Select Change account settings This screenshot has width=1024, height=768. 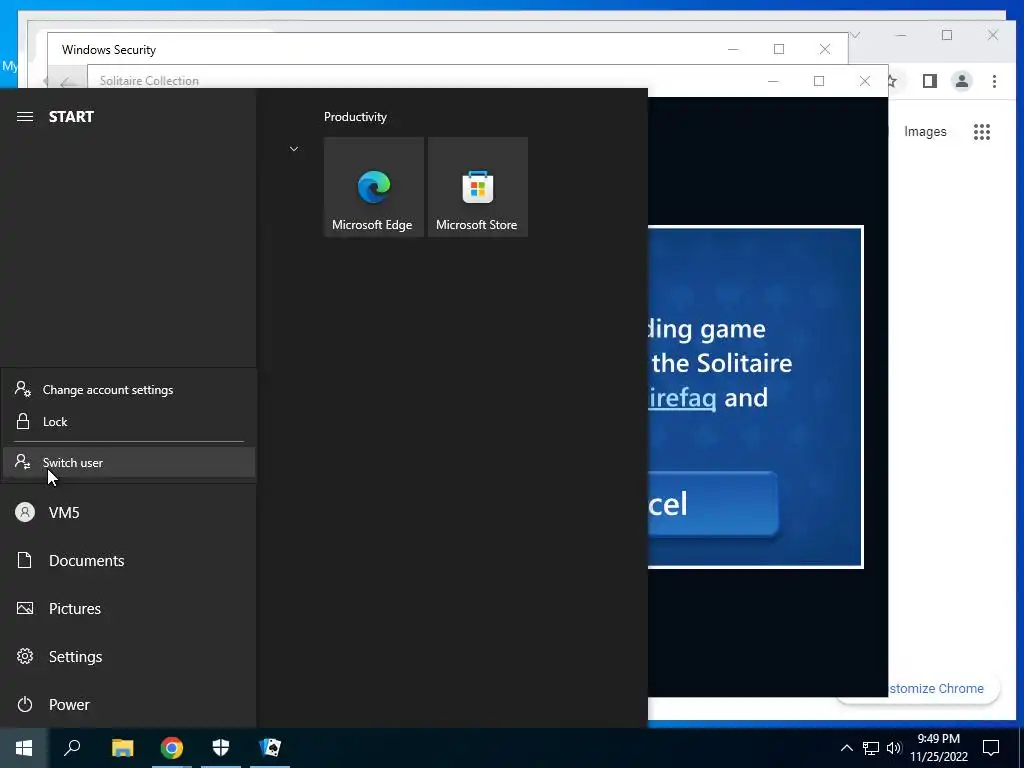coord(129,390)
